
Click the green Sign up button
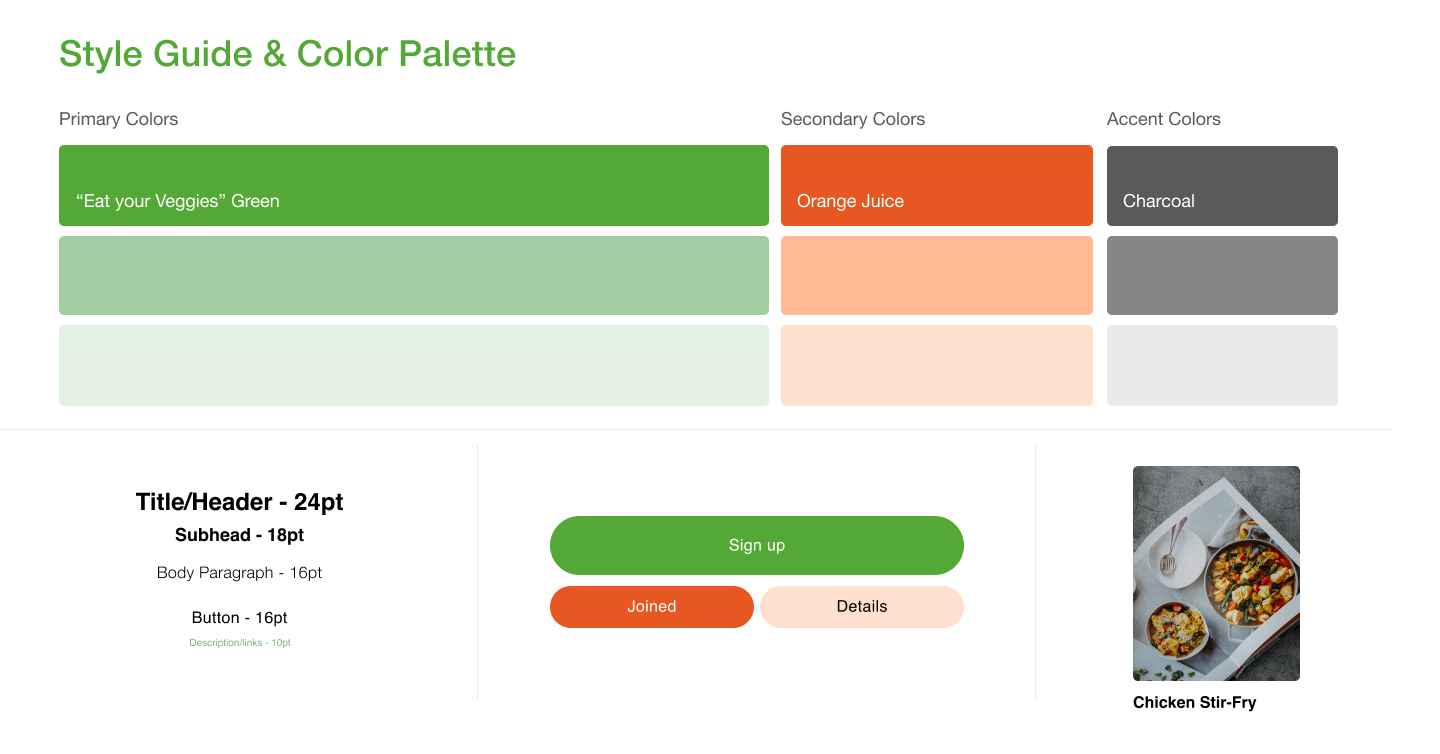pos(757,545)
